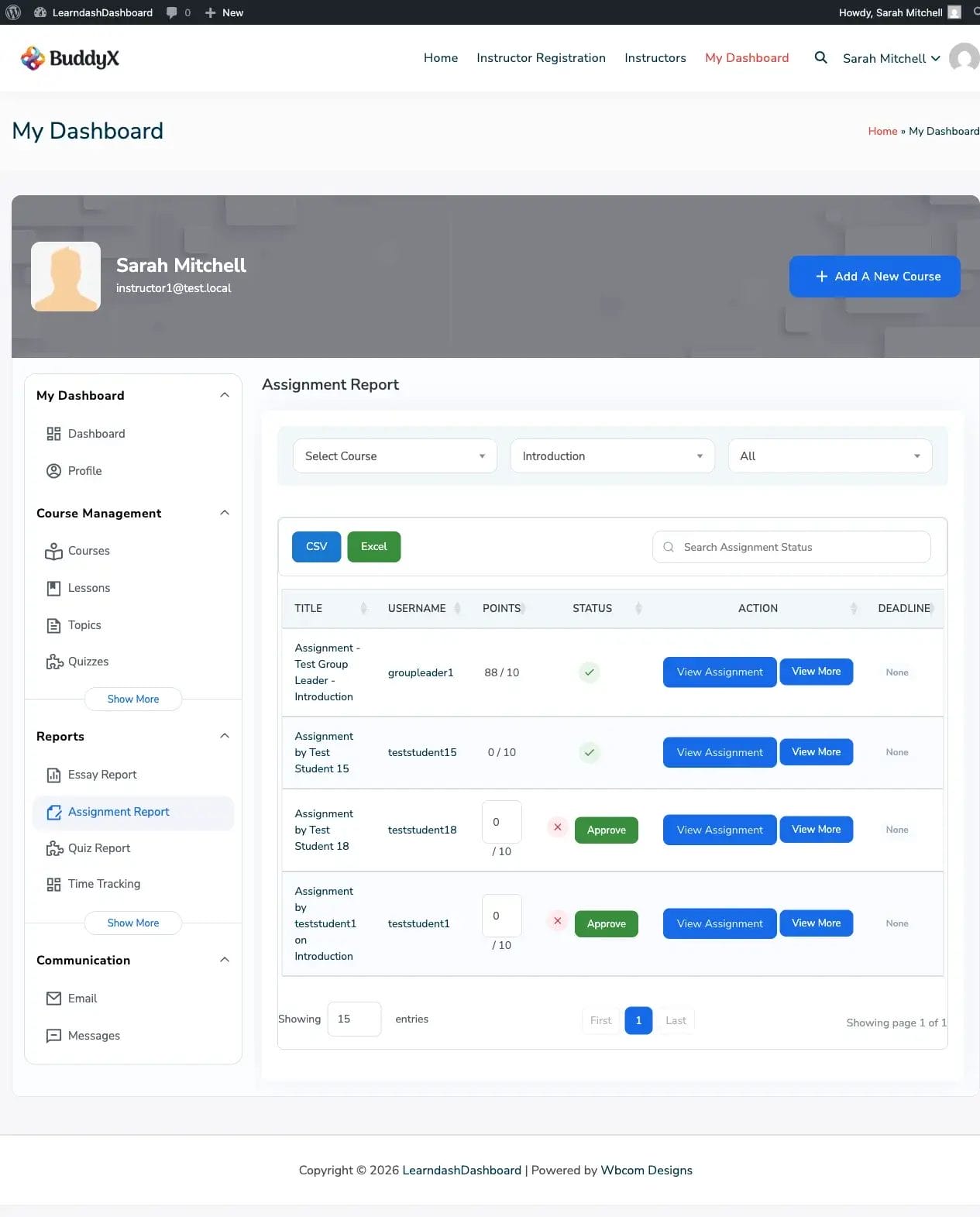980x1217 pixels.
Task: Show More under Reports
Action: pyautogui.click(x=133, y=923)
